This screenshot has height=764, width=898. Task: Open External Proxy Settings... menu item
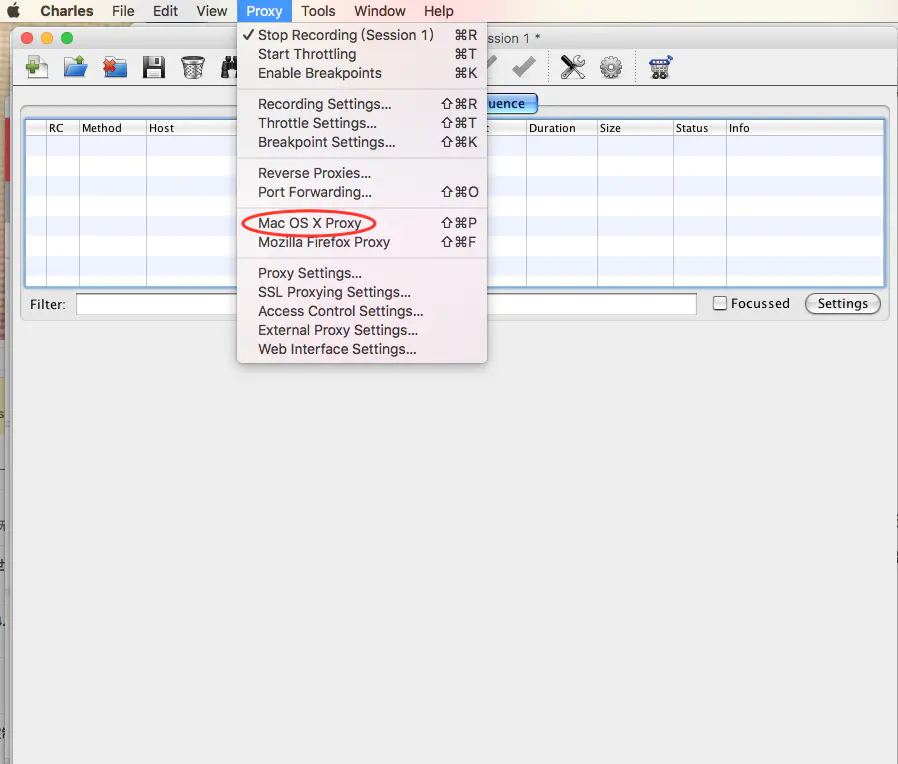[362, 329]
